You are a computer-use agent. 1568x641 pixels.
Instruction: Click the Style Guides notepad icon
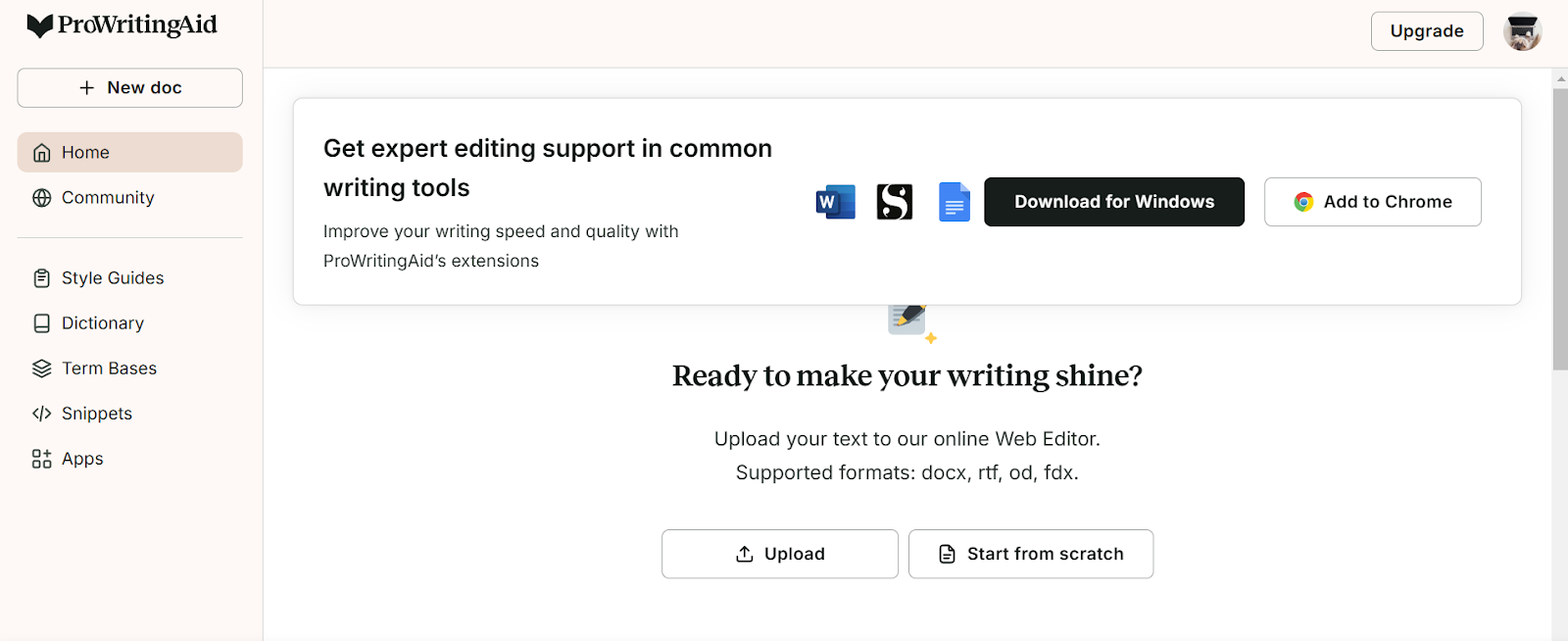pos(40,277)
